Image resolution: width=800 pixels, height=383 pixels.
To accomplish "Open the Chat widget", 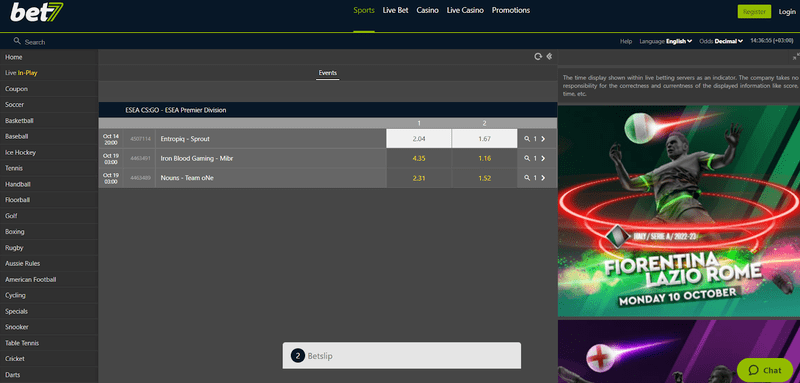I will coord(764,370).
